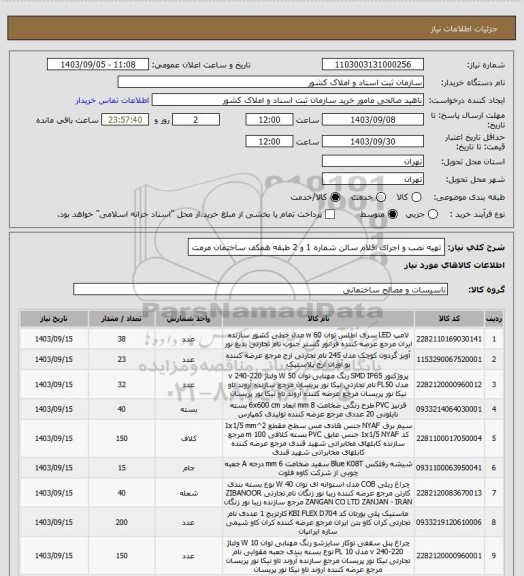Click the KBI FLEX D704 mastic description
The height and width of the screenshot is (576, 524).
click(318, 522)
